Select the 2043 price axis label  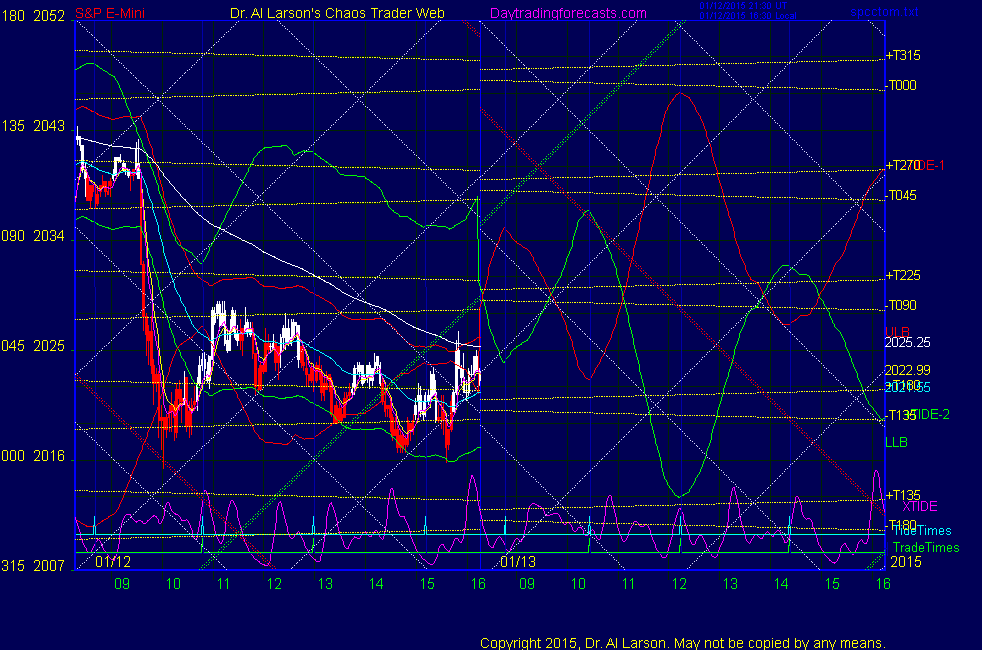coord(49,127)
